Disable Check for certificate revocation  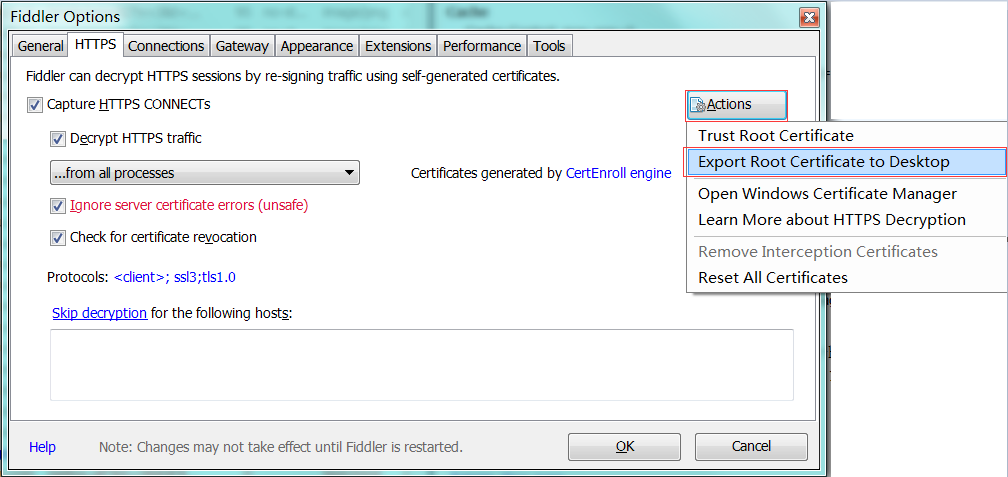58,237
